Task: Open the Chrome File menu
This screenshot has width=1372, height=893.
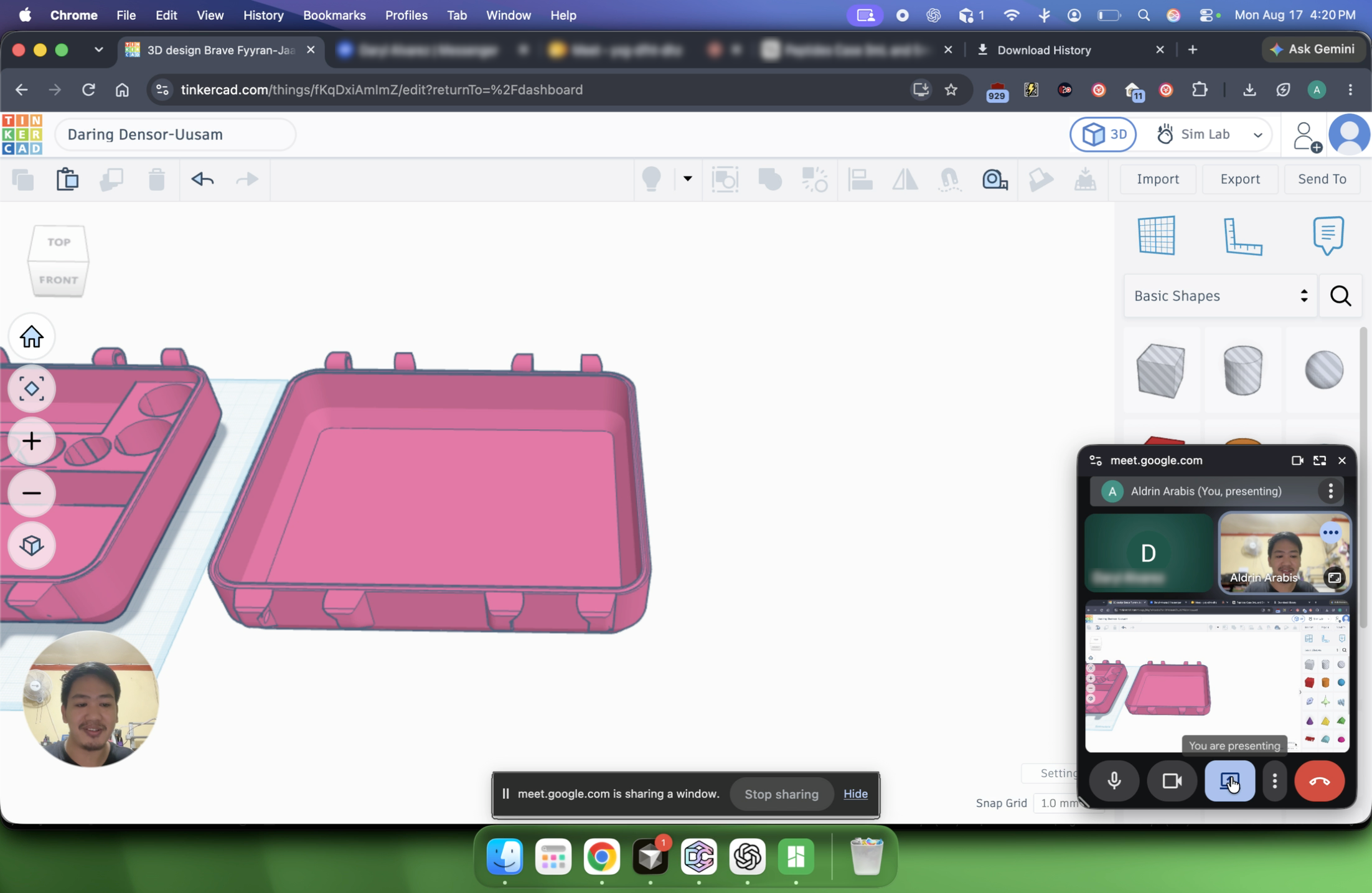Action: pyautogui.click(x=126, y=15)
